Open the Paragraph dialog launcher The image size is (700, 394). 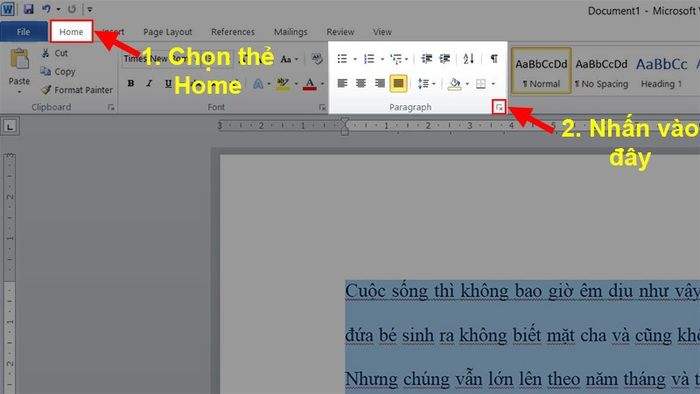click(499, 107)
